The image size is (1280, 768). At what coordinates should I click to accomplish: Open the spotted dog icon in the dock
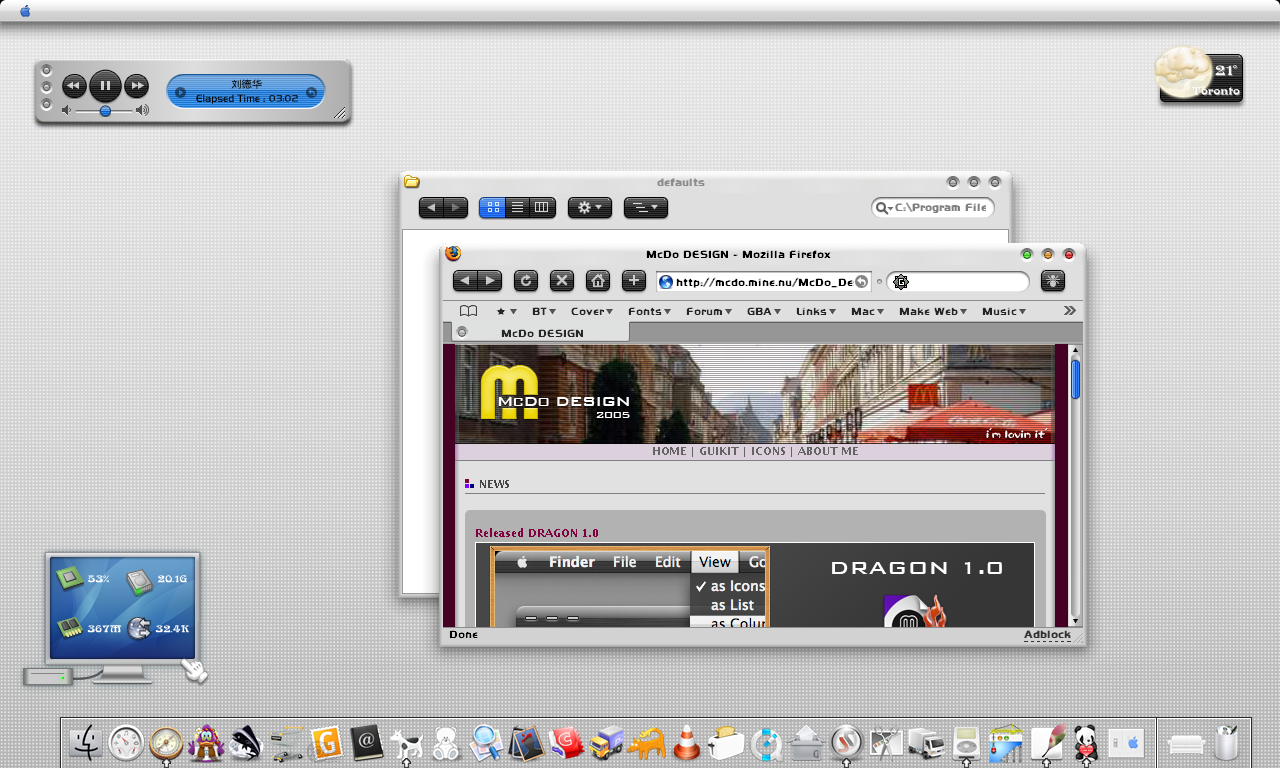pos(407,743)
